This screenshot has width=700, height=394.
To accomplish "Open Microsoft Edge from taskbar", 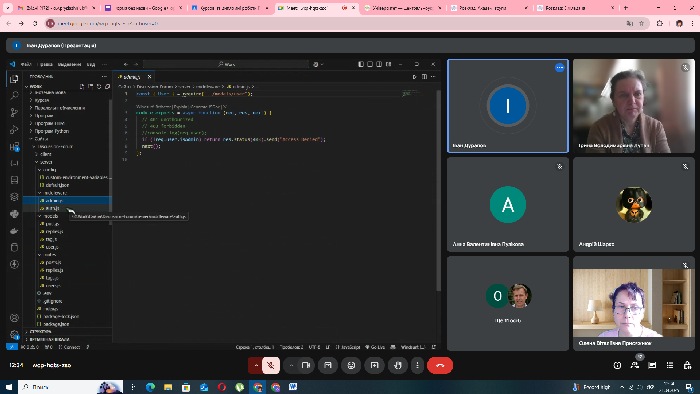I will [x=150, y=387].
